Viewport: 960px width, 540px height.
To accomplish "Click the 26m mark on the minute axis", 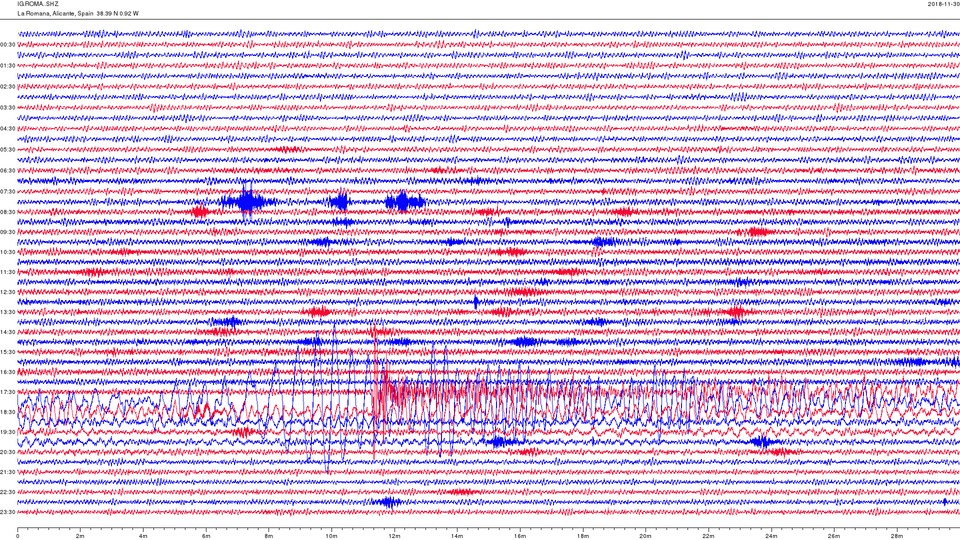I will click(x=833, y=536).
